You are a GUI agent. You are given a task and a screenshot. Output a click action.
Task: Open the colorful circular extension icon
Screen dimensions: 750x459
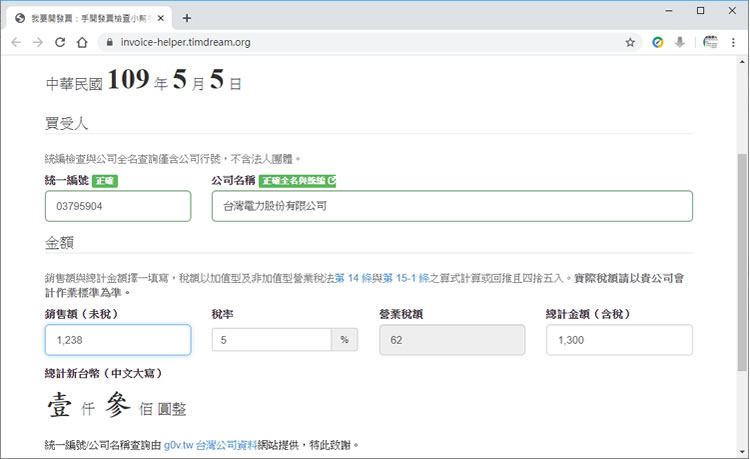tap(658, 42)
